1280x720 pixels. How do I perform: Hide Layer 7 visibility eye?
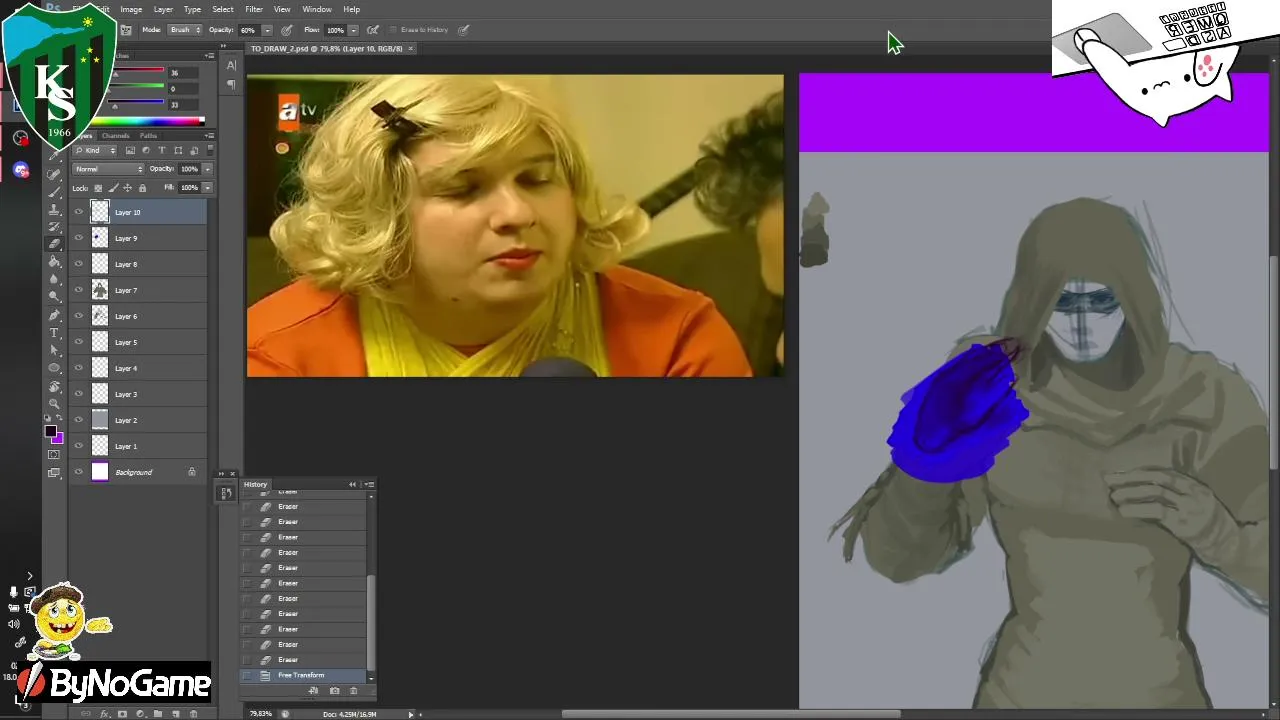click(79, 290)
